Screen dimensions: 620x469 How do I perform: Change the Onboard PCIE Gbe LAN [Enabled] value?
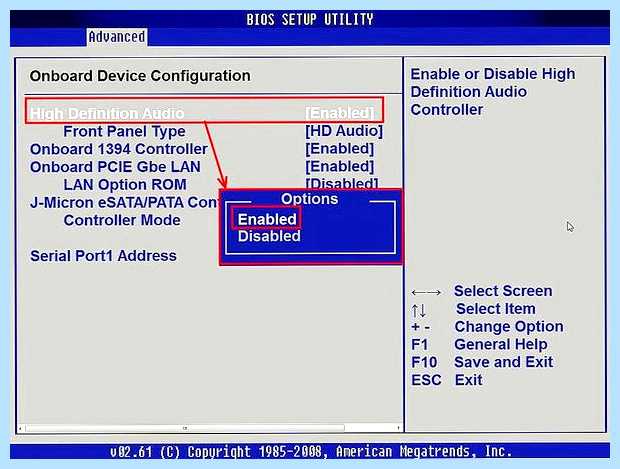point(339,166)
